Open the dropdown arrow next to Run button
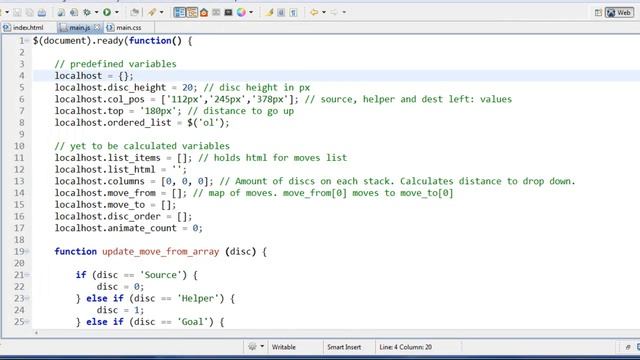 pos(117,13)
